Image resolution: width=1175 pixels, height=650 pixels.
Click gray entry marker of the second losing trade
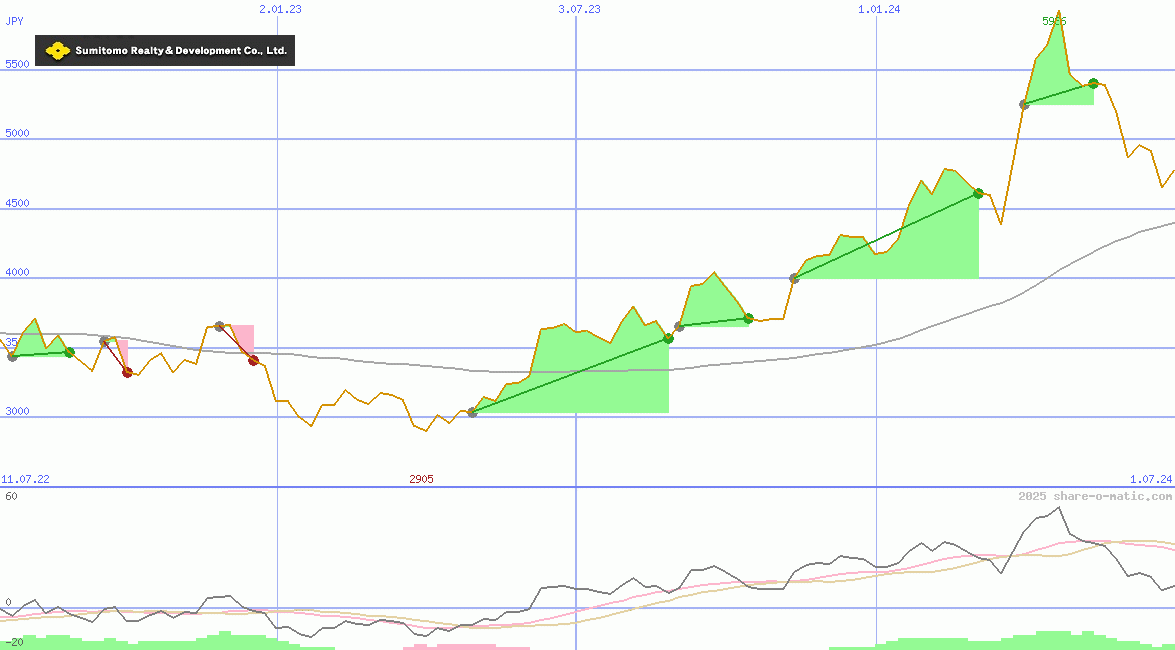point(220,326)
